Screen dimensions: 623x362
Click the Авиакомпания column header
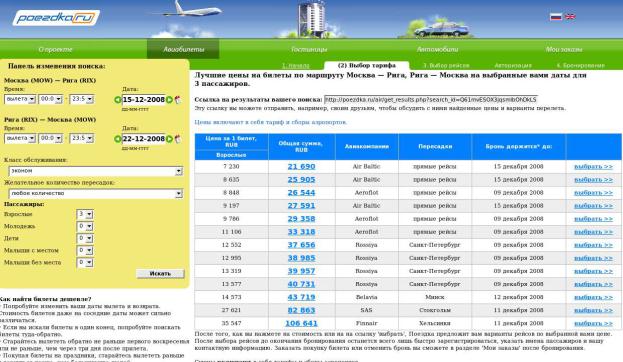pos(366,147)
